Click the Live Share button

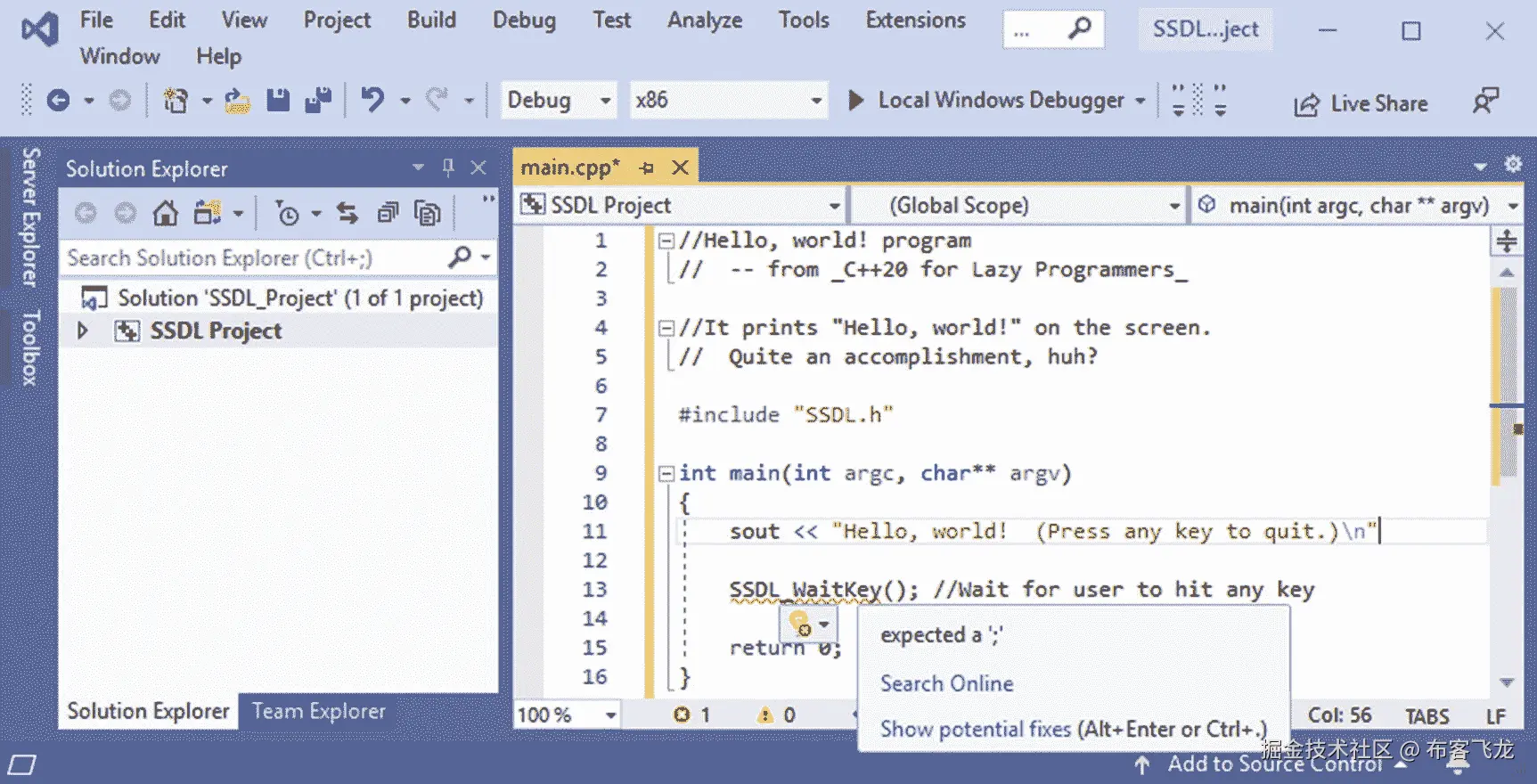[1361, 103]
